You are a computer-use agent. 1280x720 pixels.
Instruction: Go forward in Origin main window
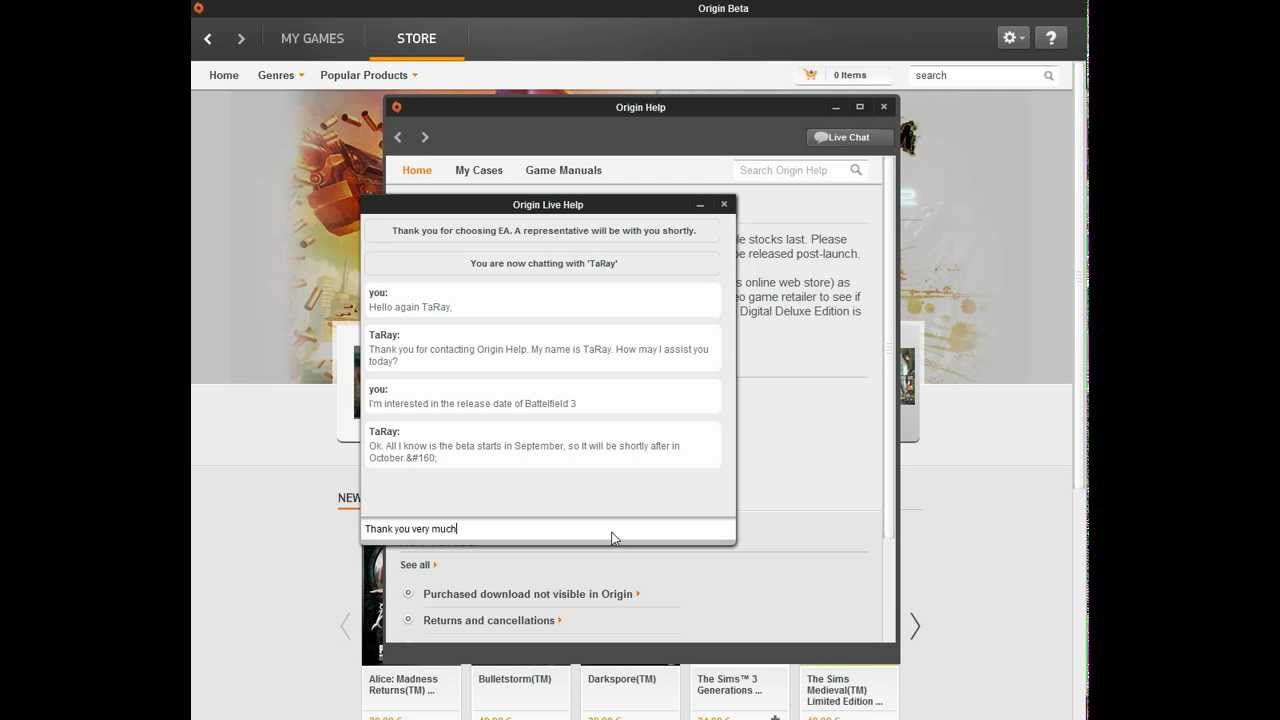click(x=241, y=39)
